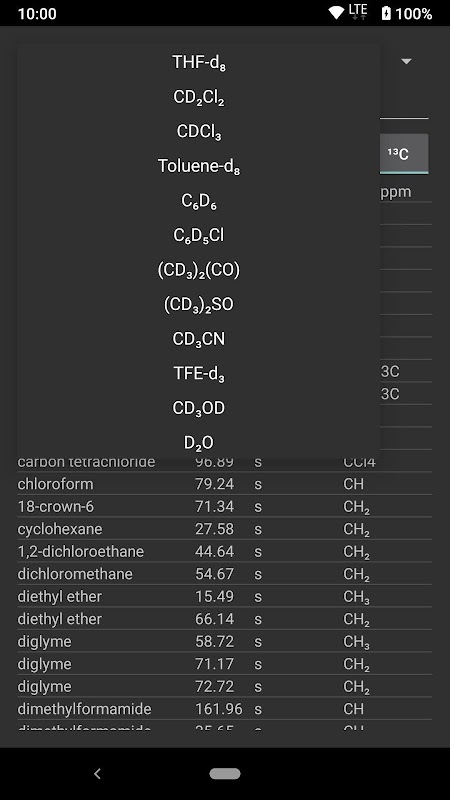Tap the Android back navigation icon
Viewport: 450px width, 800px height.
pos(97,773)
